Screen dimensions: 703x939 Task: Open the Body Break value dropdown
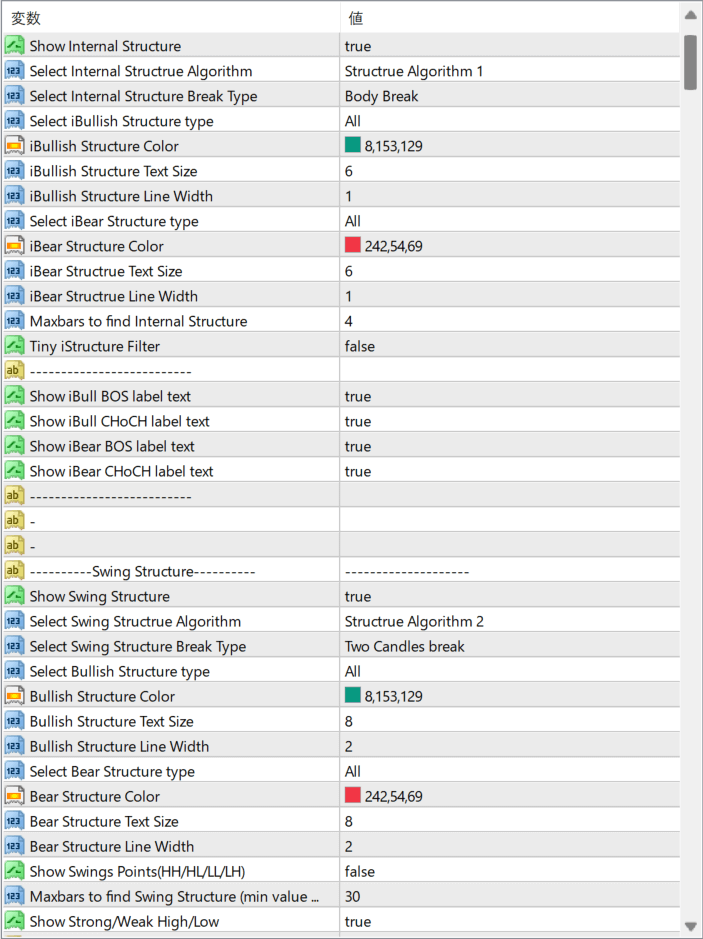coord(510,96)
